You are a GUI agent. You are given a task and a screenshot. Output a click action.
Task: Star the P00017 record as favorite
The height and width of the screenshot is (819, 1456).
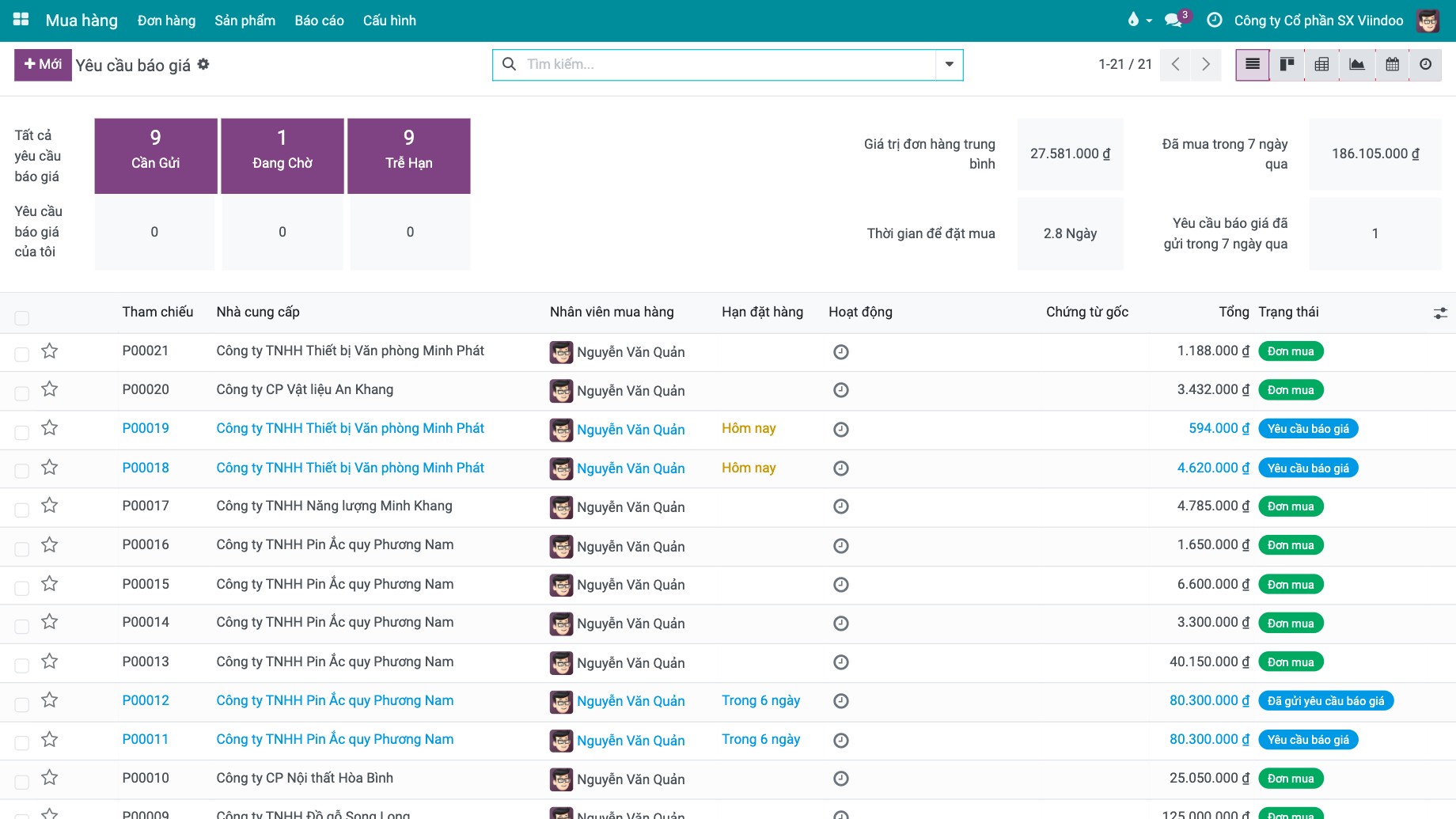pyautogui.click(x=50, y=506)
